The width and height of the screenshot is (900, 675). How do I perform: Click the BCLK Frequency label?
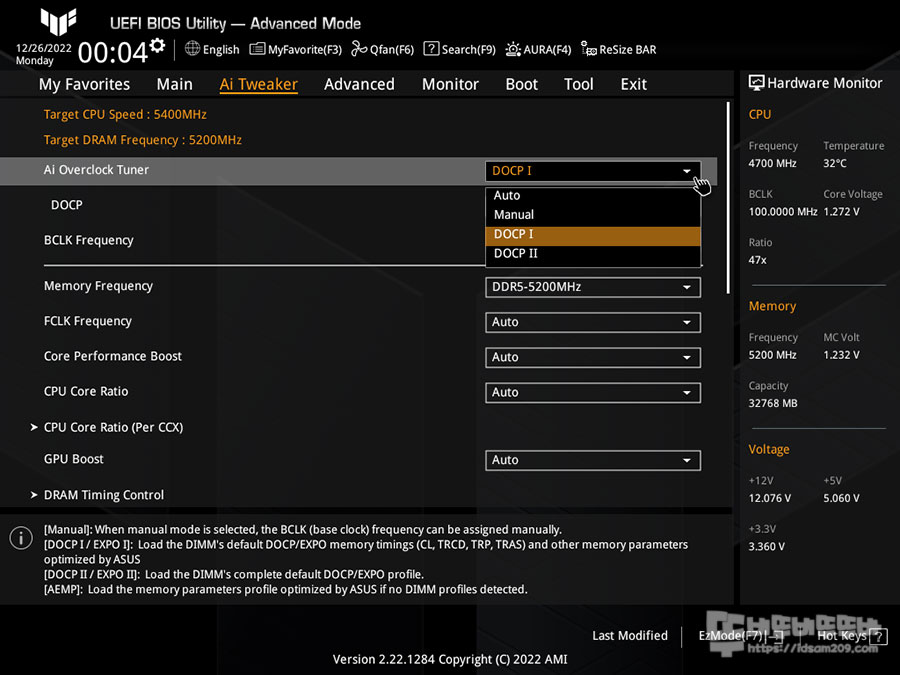88,240
